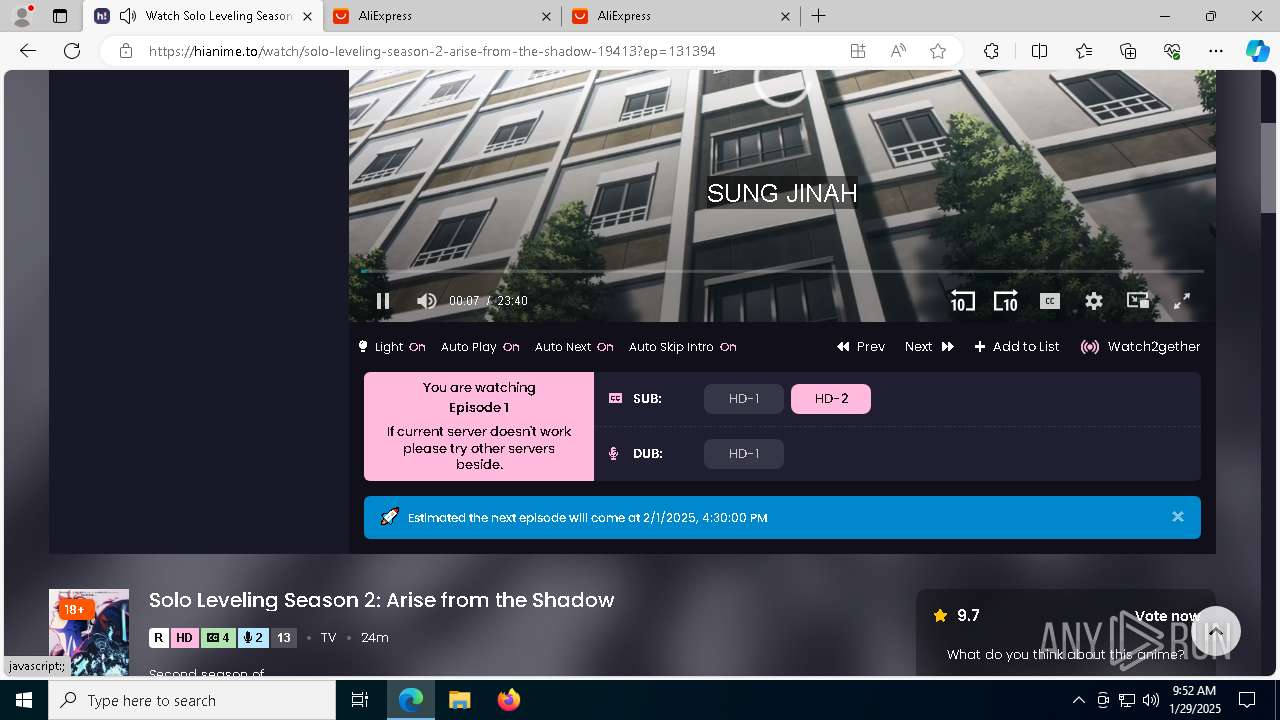
Task: Open browser extensions menu
Action: (991, 51)
